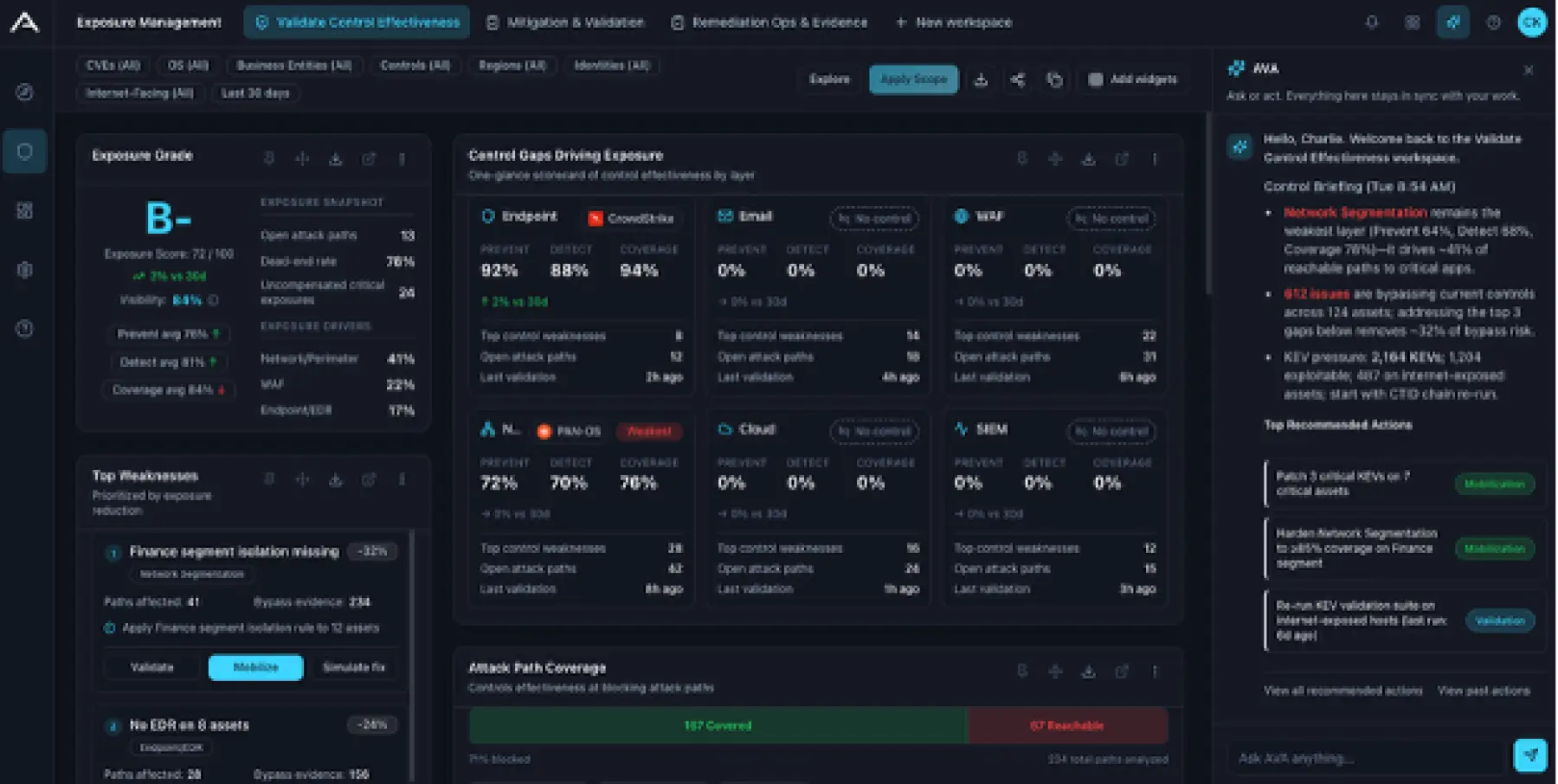The height and width of the screenshot is (784, 1558).
Task: Click the green Covered coverage bar
Action: point(718,725)
